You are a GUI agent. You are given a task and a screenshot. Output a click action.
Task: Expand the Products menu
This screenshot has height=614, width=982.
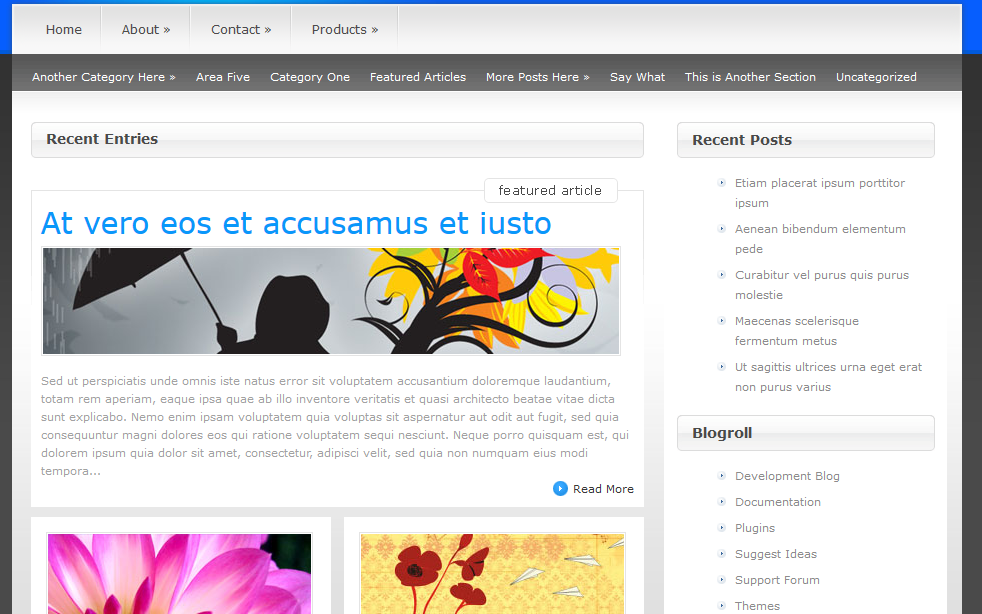tap(345, 29)
